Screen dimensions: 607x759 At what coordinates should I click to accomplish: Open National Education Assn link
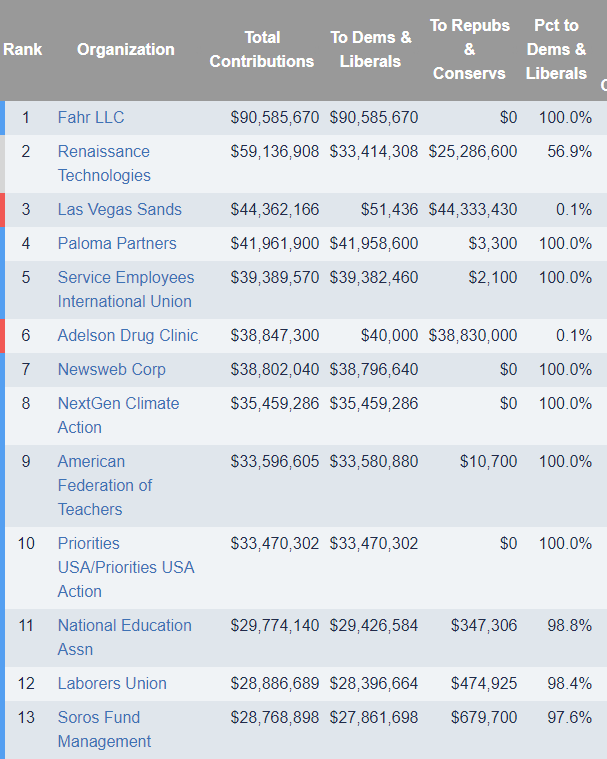pos(124,637)
